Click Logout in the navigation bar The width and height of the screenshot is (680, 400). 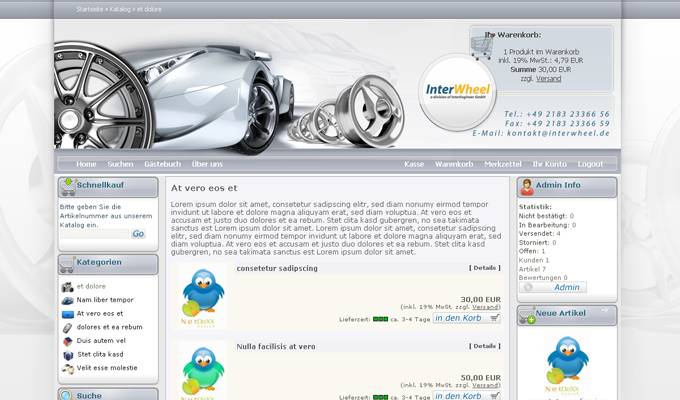point(590,164)
